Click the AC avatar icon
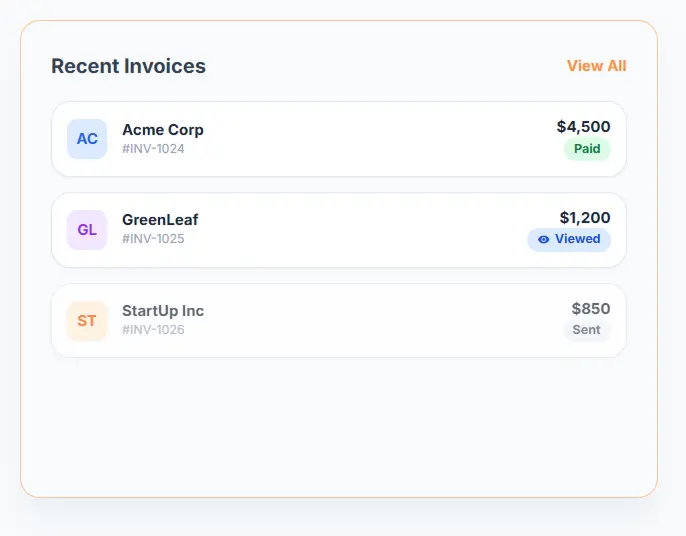This screenshot has width=686, height=536. click(87, 139)
